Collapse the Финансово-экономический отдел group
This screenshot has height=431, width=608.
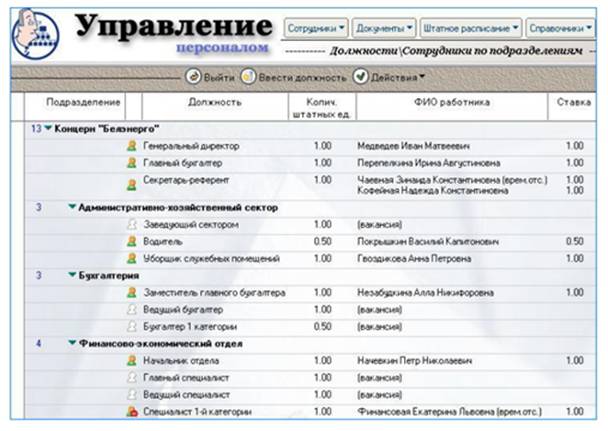(x=72, y=343)
